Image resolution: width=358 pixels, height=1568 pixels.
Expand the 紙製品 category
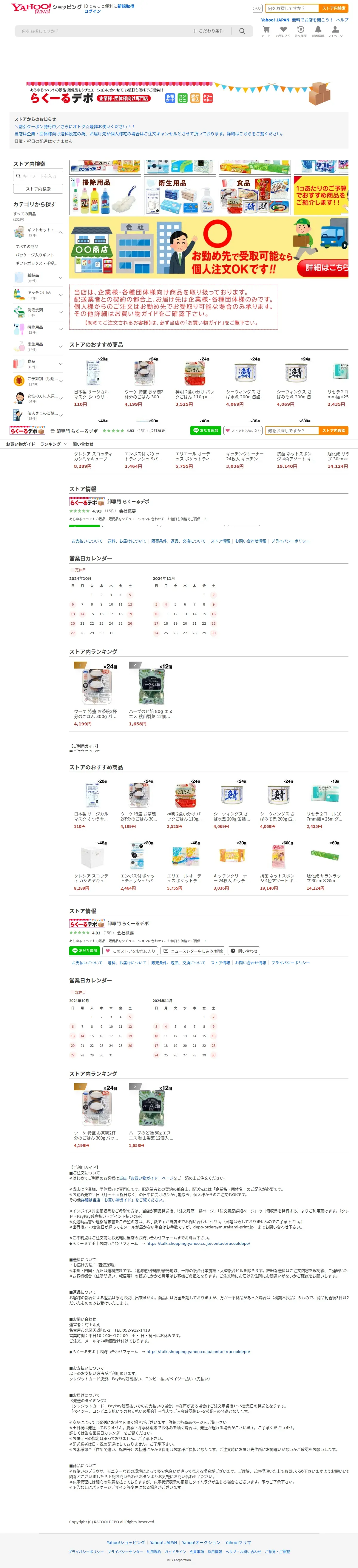click(60, 278)
